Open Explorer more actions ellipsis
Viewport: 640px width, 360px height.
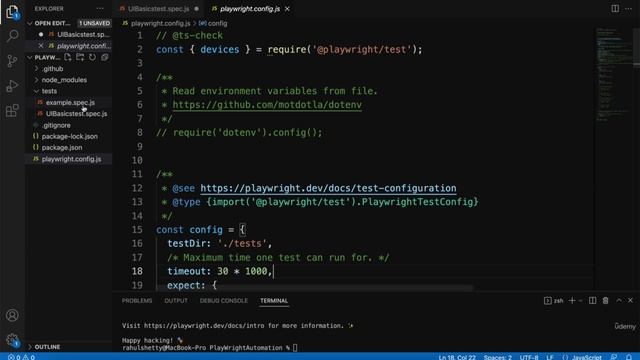(100, 9)
